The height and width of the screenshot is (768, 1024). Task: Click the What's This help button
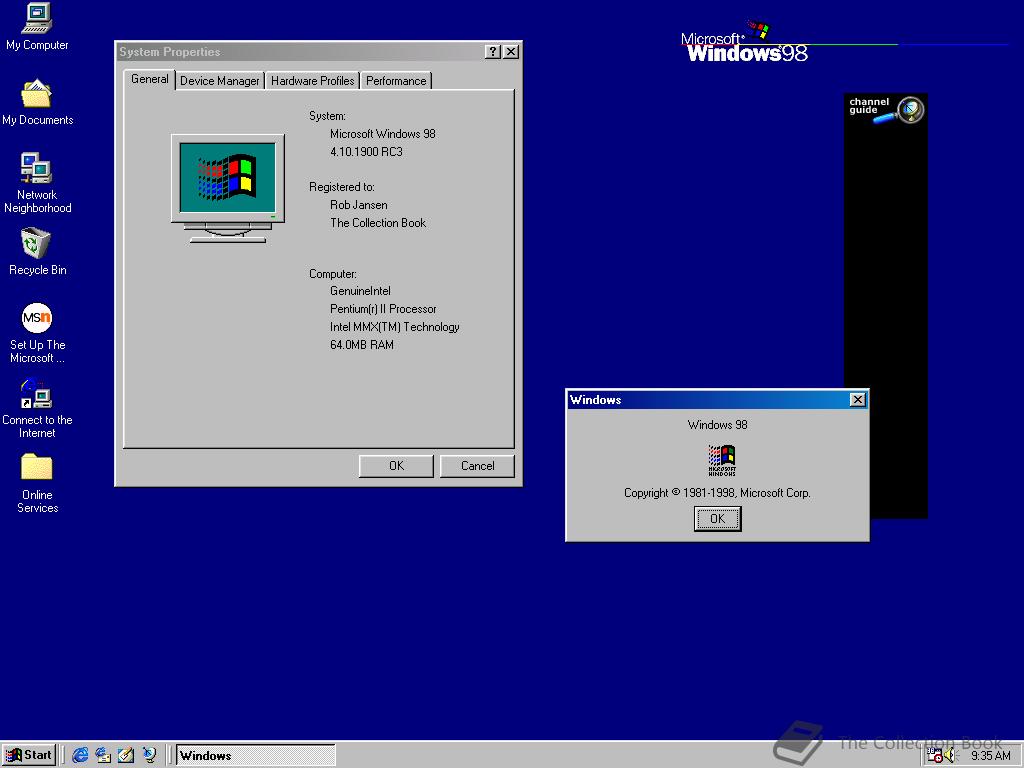coord(493,52)
